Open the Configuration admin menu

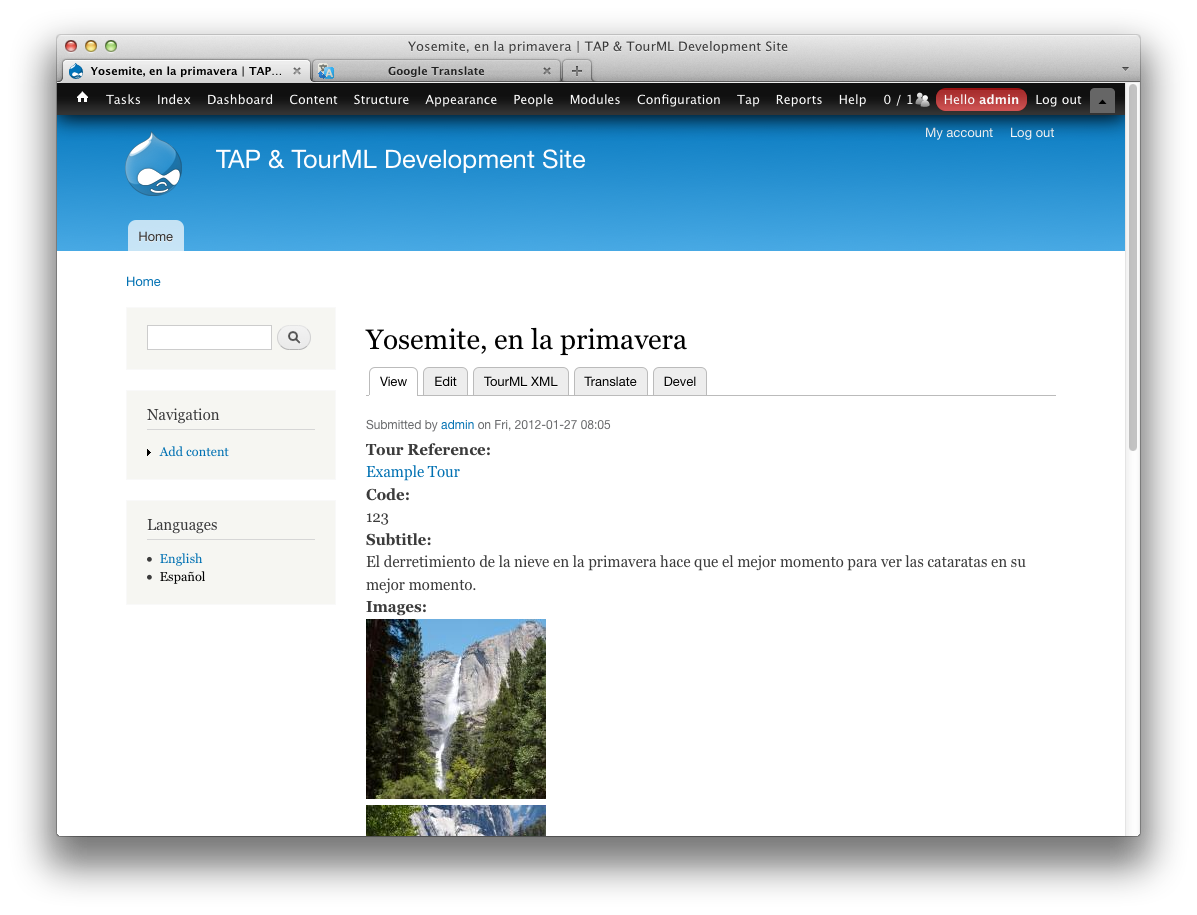(x=678, y=100)
